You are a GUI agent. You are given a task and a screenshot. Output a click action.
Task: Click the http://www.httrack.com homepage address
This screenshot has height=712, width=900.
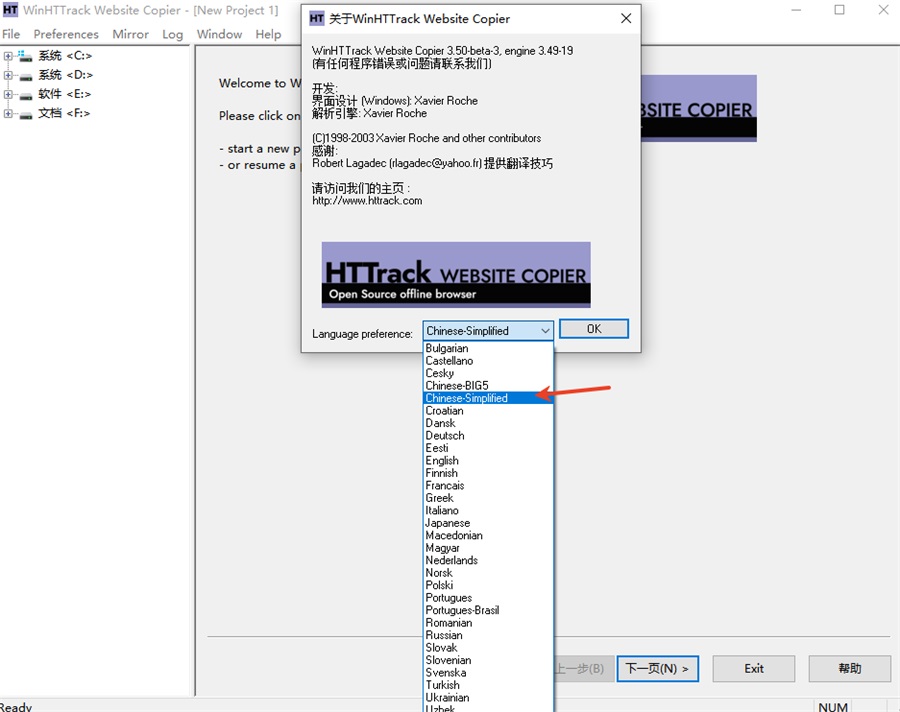(x=367, y=201)
